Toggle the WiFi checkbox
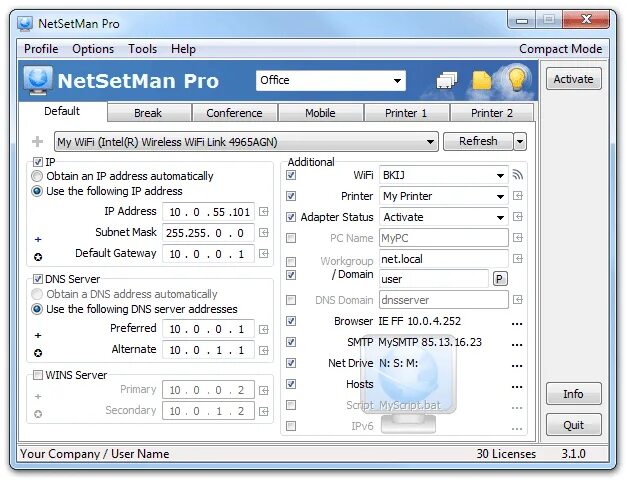The image size is (627, 480). point(292,175)
